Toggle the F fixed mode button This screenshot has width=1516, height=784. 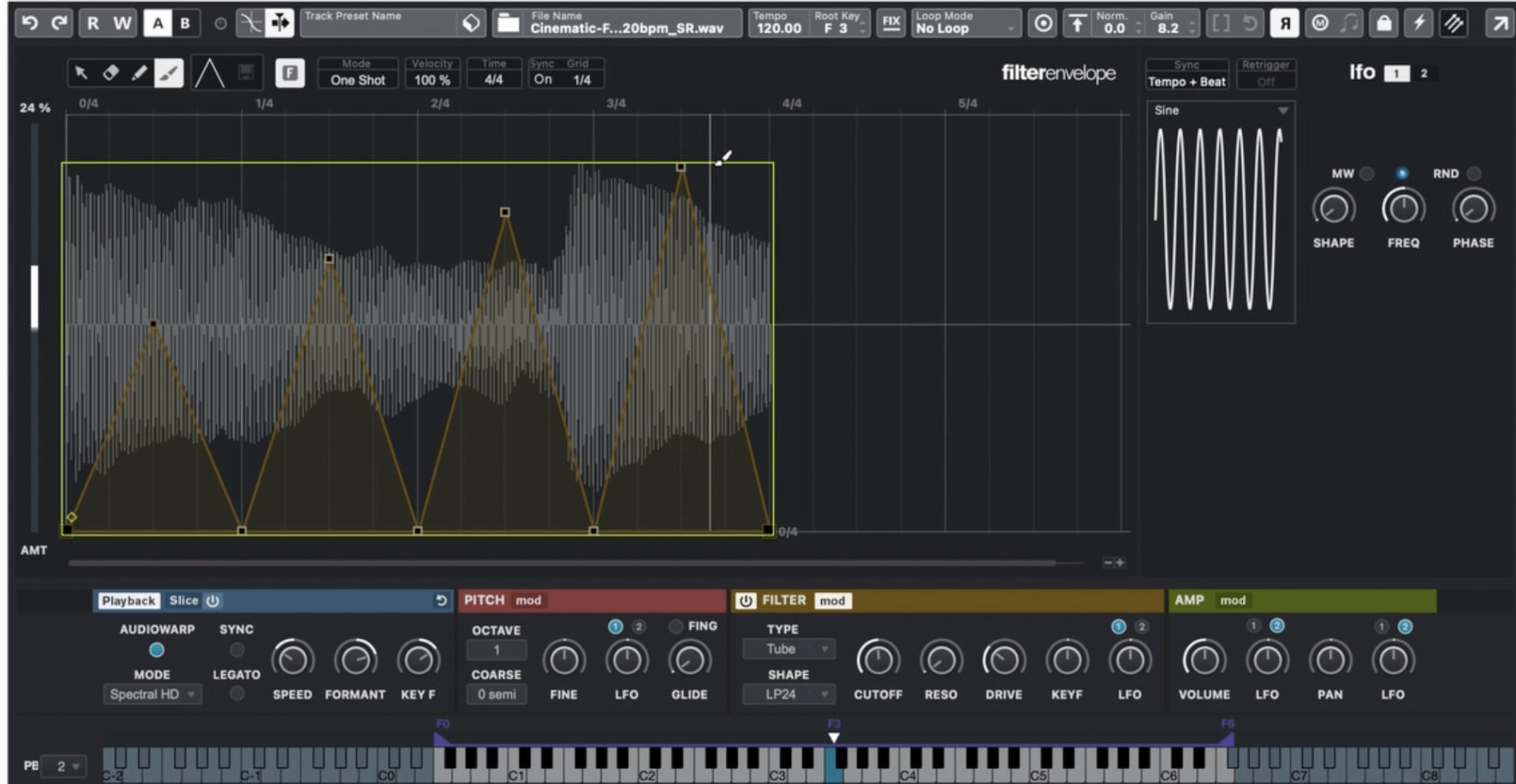[x=290, y=73]
